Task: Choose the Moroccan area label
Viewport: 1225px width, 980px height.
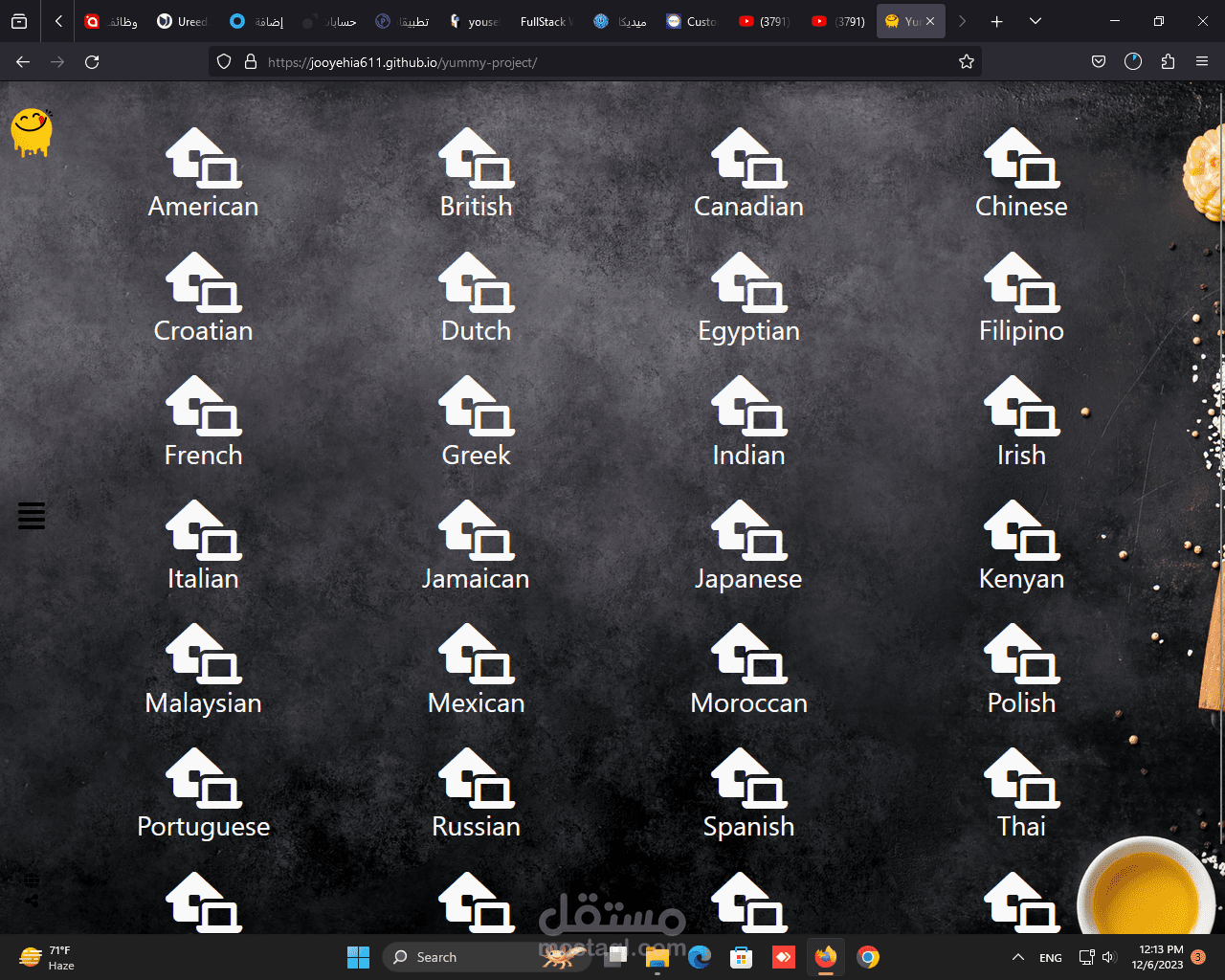Action: pos(749,703)
